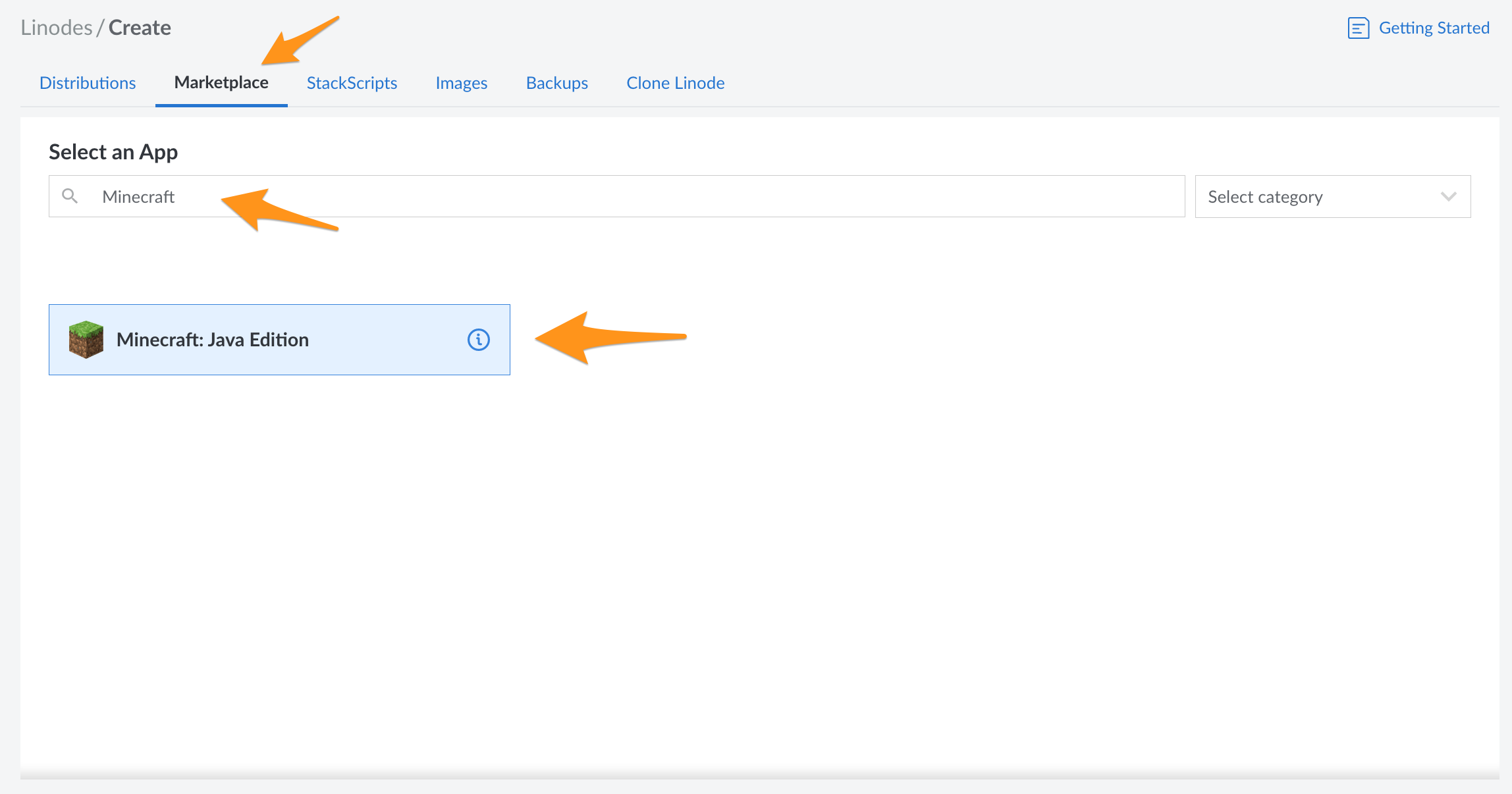Open the StackScripts tab

pos(352,83)
